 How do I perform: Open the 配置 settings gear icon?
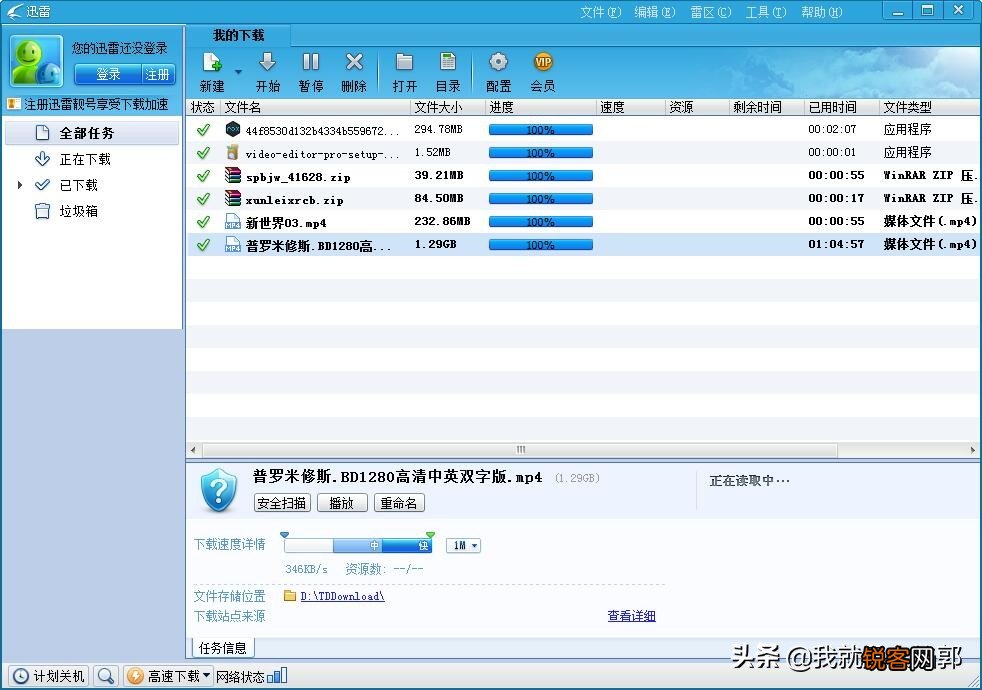(x=499, y=63)
